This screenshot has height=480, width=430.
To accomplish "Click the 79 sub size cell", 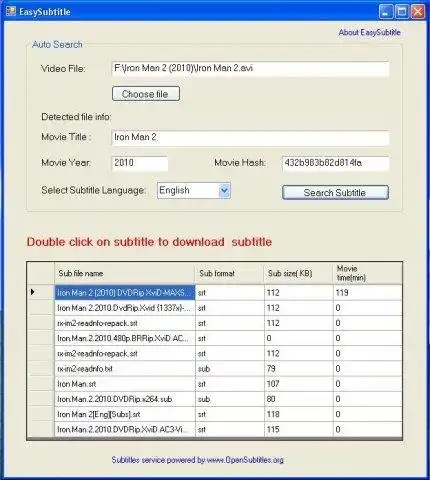I will pyautogui.click(x=299, y=369).
